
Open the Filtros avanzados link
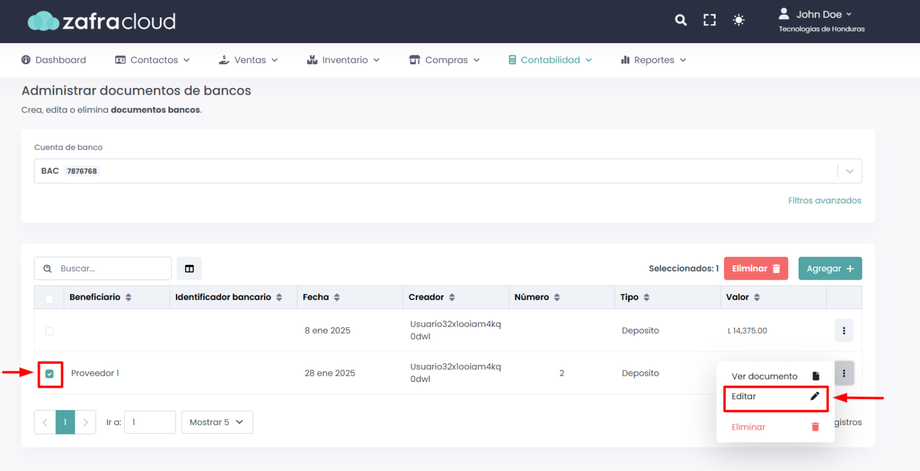coord(824,201)
